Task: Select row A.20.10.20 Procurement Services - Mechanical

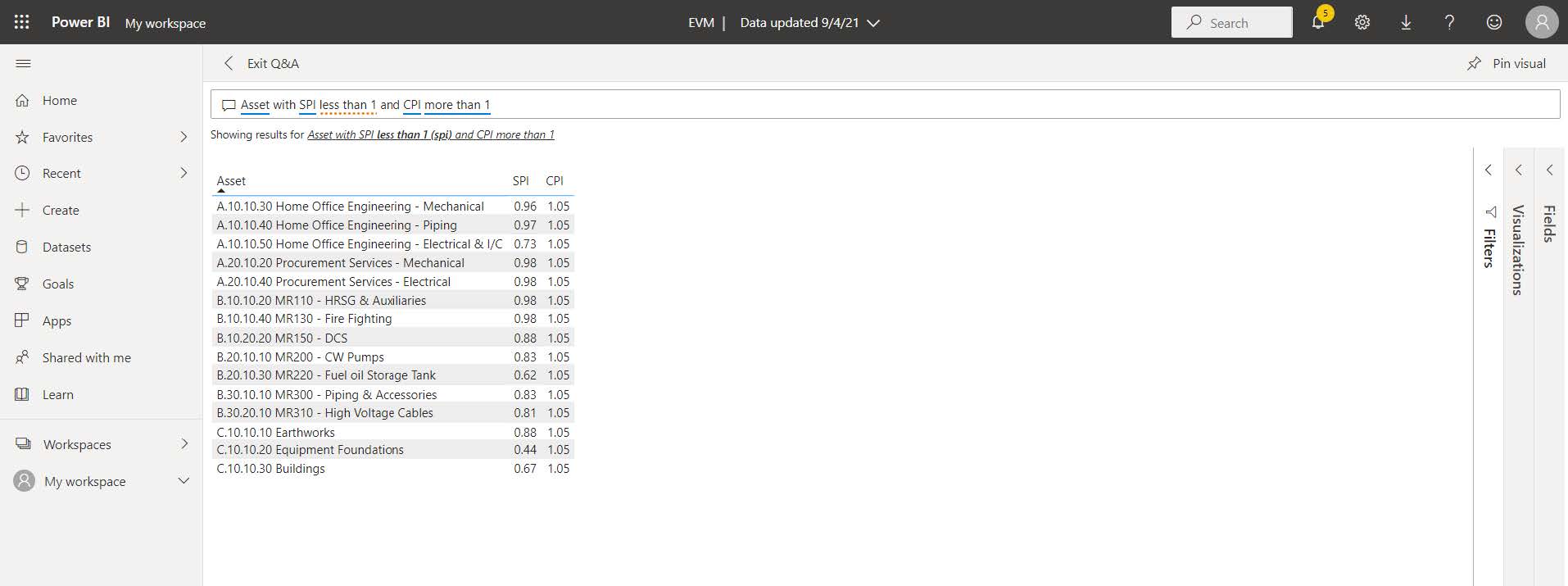Action: click(x=392, y=262)
